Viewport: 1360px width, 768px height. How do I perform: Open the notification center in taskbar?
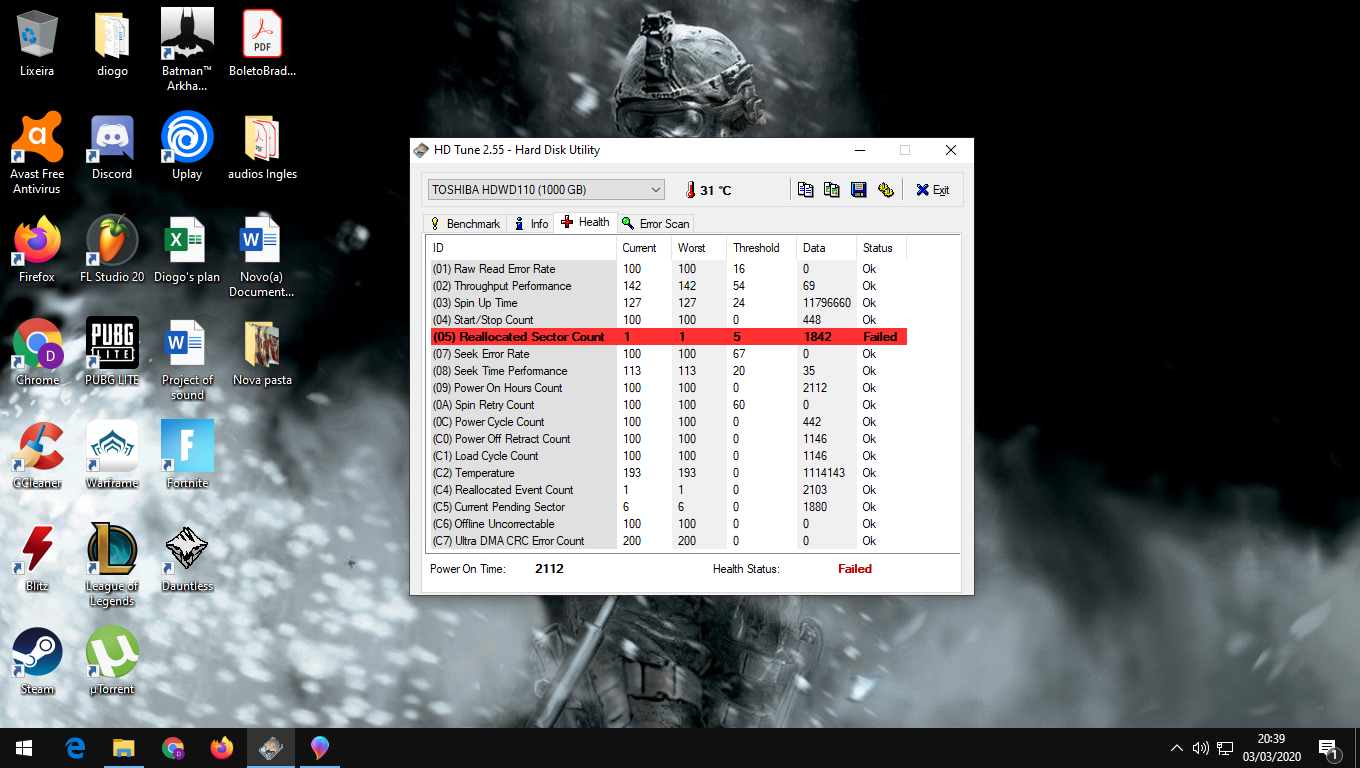[1329, 748]
